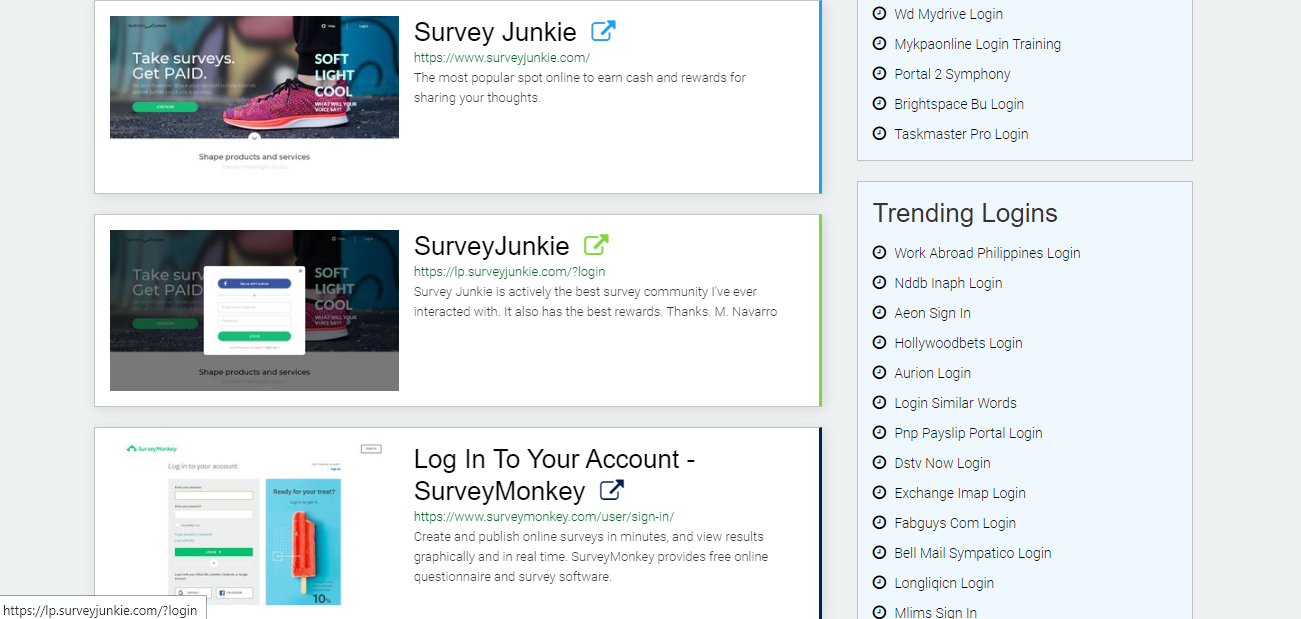This screenshot has height=619, width=1301.
Task: Open Nddb Inaph Login link
Action: [x=948, y=283]
